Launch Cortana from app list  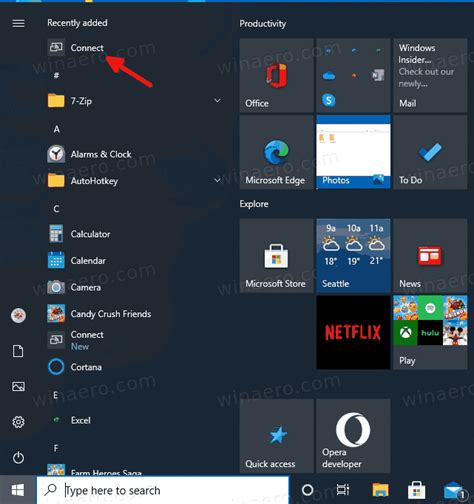[x=75, y=367]
